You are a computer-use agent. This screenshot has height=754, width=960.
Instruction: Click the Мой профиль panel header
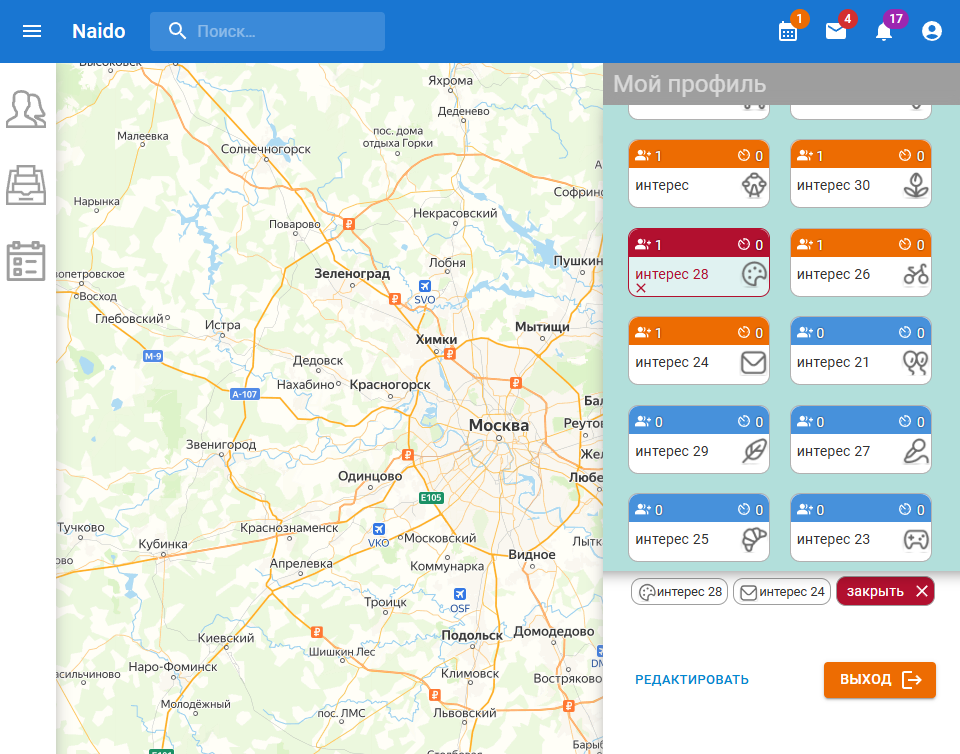(x=781, y=84)
